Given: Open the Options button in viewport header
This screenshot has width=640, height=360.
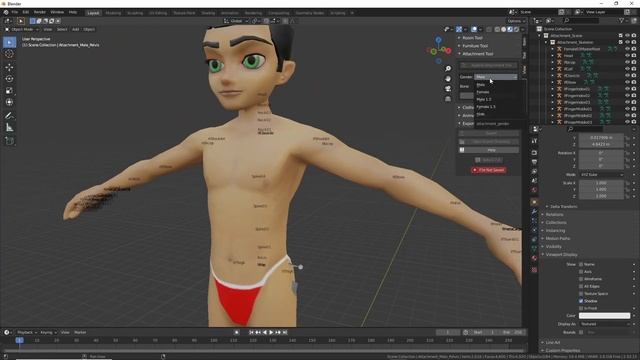Looking at the screenshot, I should (x=516, y=21).
